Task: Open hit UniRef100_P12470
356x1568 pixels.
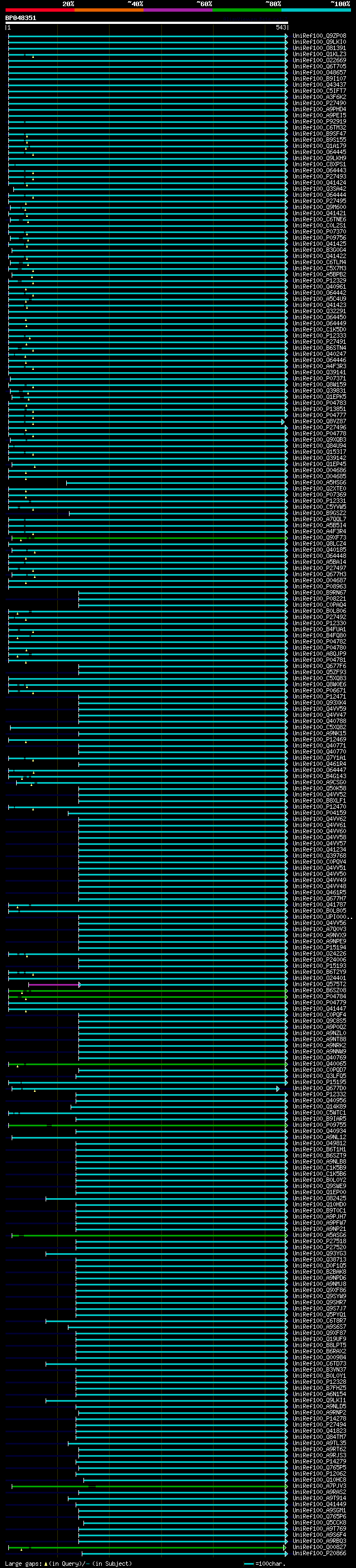Action: 319,807
